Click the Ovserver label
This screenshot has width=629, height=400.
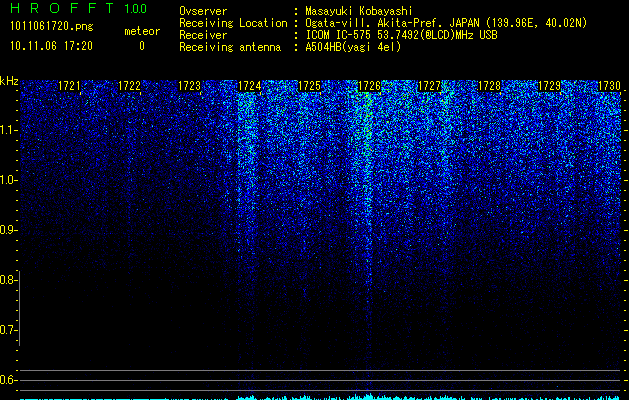coord(203,11)
